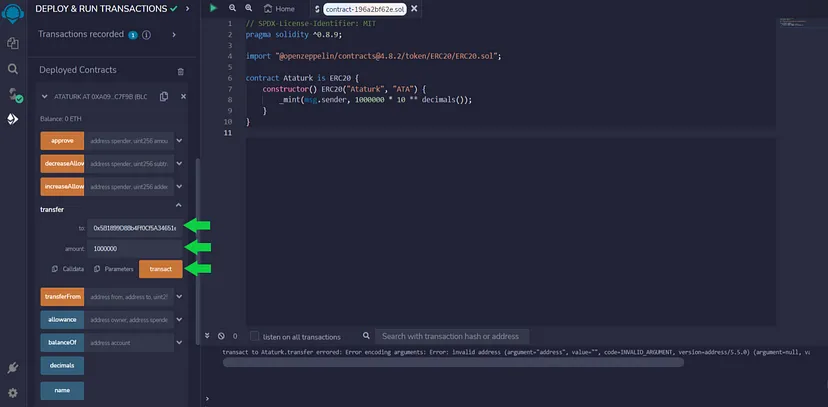Open the File Explorer sidebar icon
The width and height of the screenshot is (828, 407).
click(13, 44)
